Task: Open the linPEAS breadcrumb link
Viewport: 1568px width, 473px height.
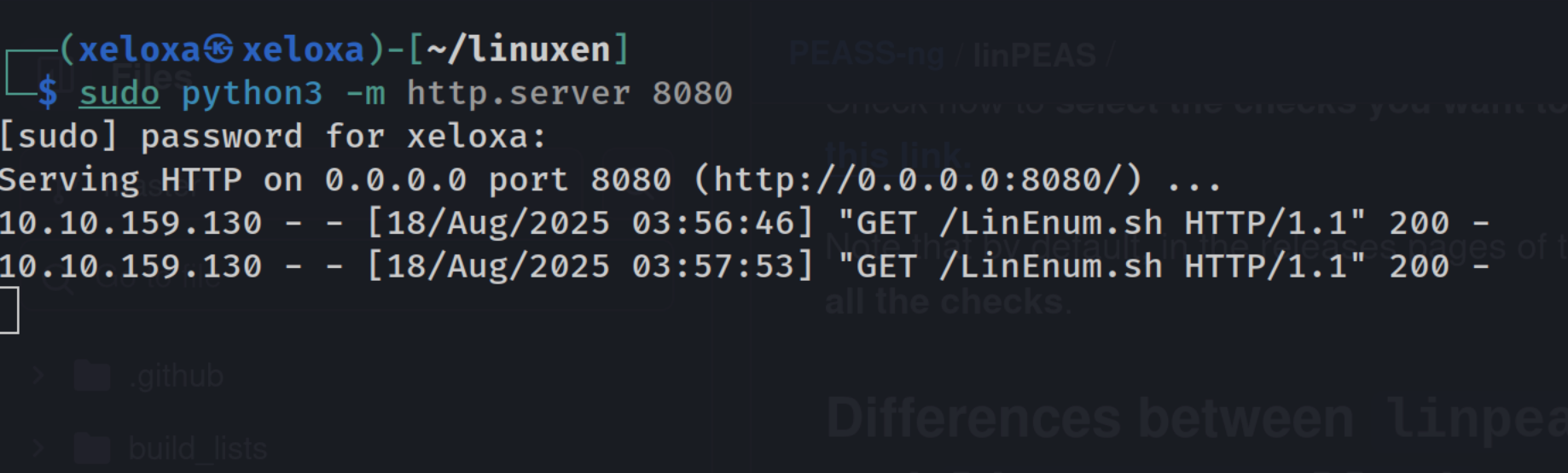Action: tap(1035, 55)
